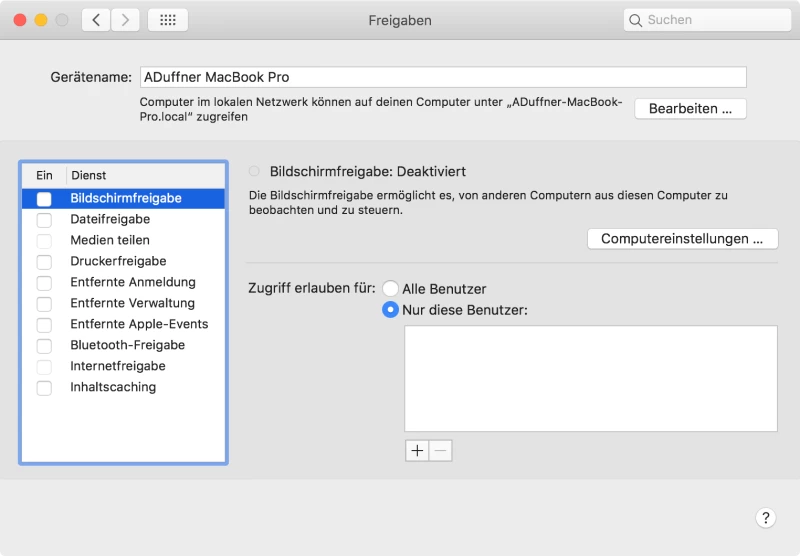Select Internetfreigabe in the list
Viewport: 800px width, 556px height.
[x=123, y=366]
